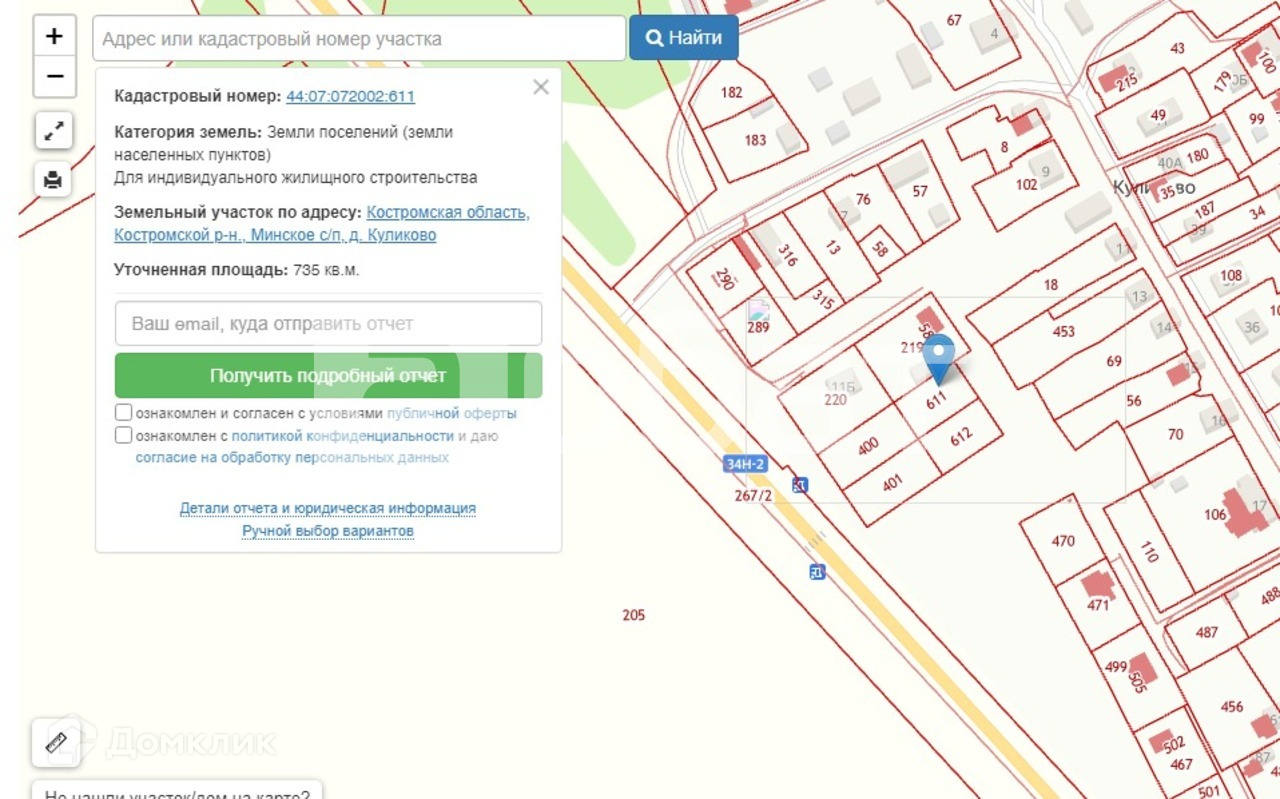Open the публичной оферты link
This screenshot has width=1280, height=799.
point(452,413)
